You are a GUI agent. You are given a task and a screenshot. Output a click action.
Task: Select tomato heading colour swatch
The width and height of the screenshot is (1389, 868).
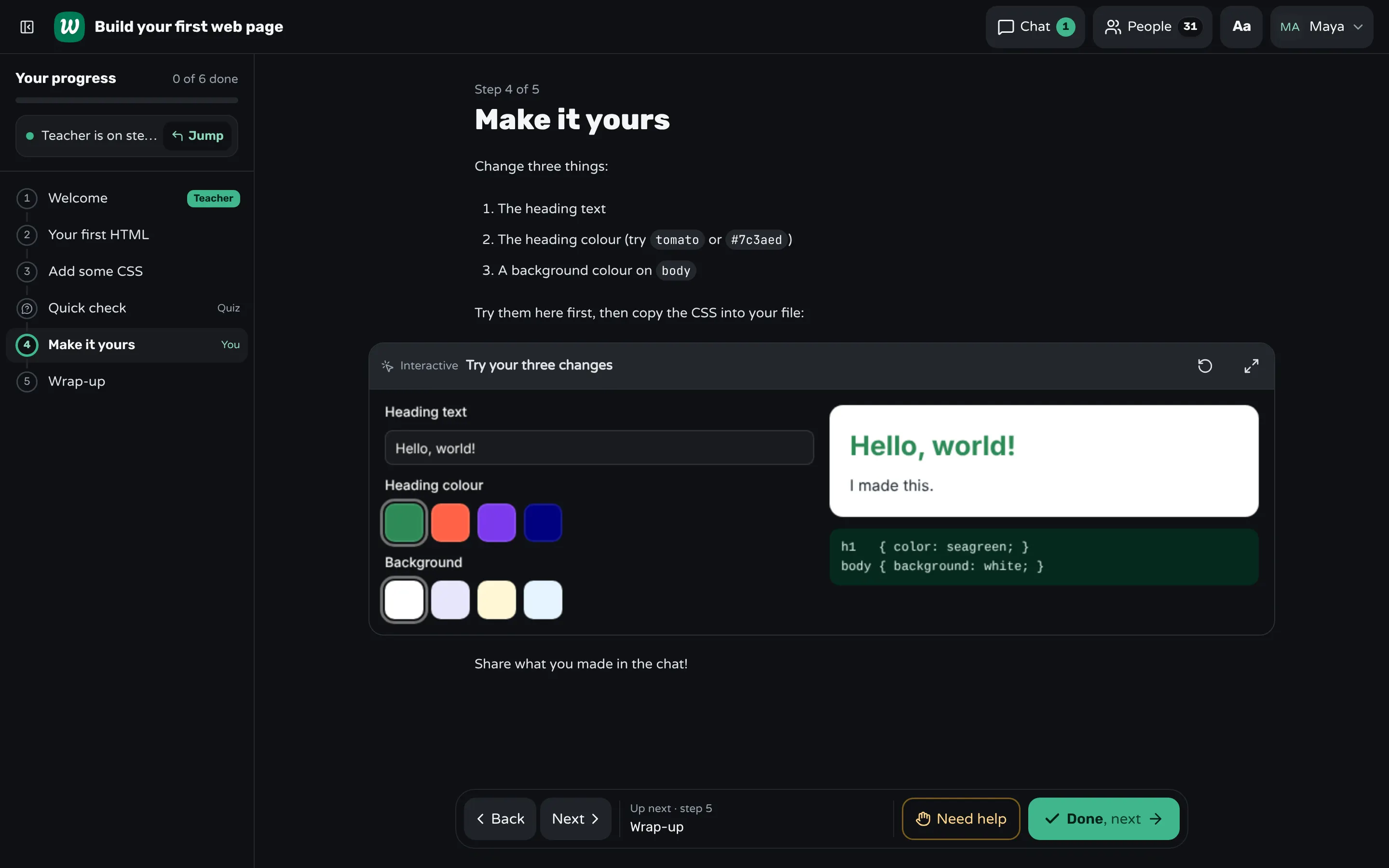(x=450, y=522)
